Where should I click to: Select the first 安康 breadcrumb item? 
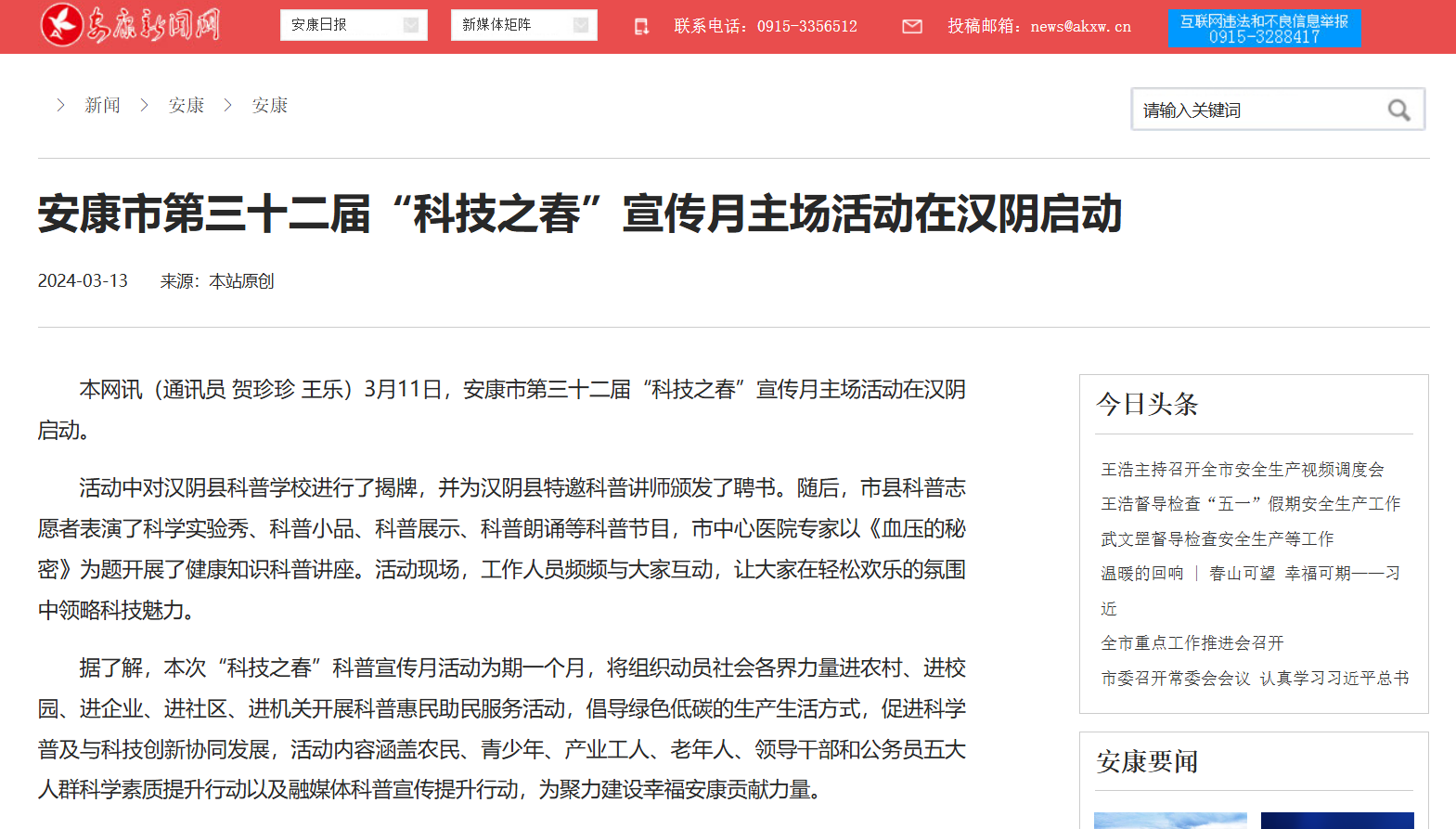(186, 105)
